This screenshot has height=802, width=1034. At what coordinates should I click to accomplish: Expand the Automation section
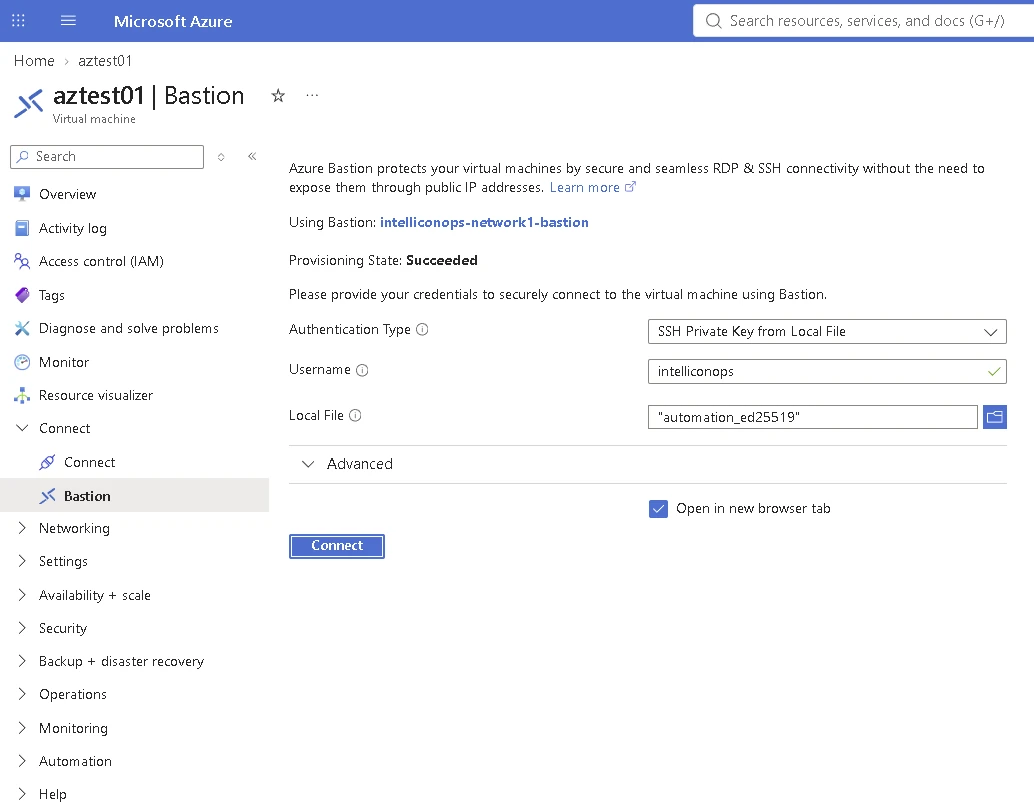22,760
